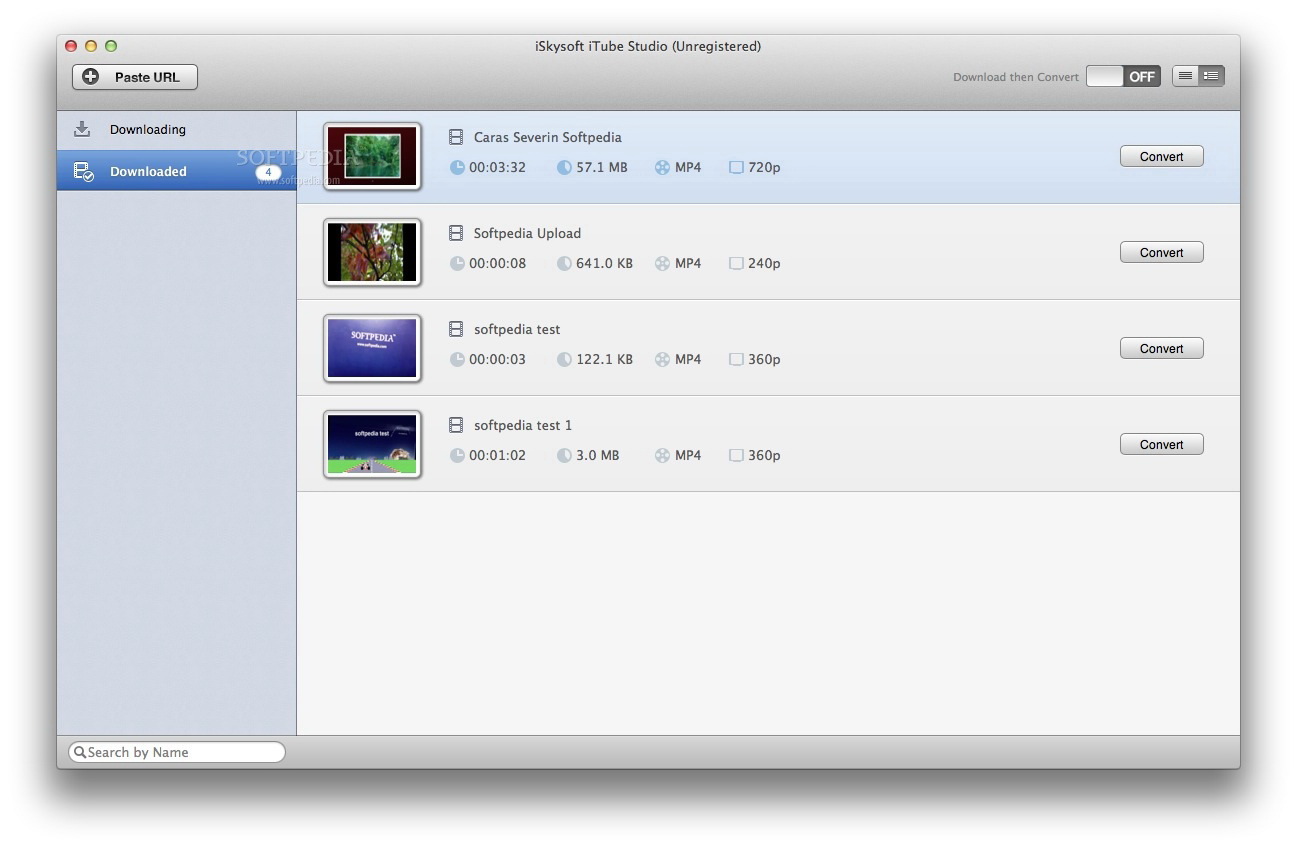This screenshot has height=848, width=1297.
Task: Open the Downloading section
Action: click(176, 130)
